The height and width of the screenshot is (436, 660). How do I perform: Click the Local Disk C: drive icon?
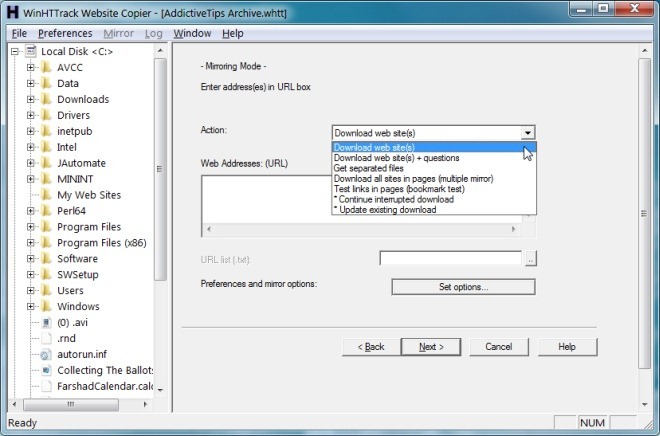tap(31, 51)
